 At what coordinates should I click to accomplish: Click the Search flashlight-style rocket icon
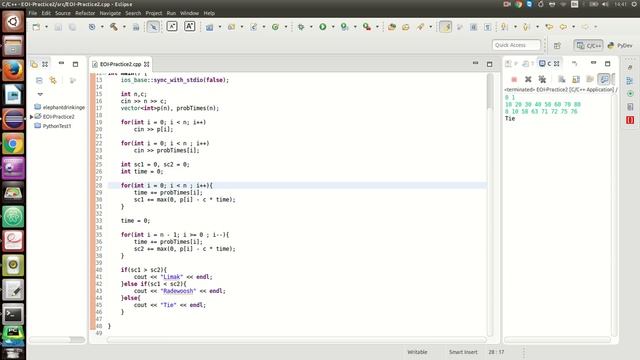pyautogui.click(x=420, y=27)
